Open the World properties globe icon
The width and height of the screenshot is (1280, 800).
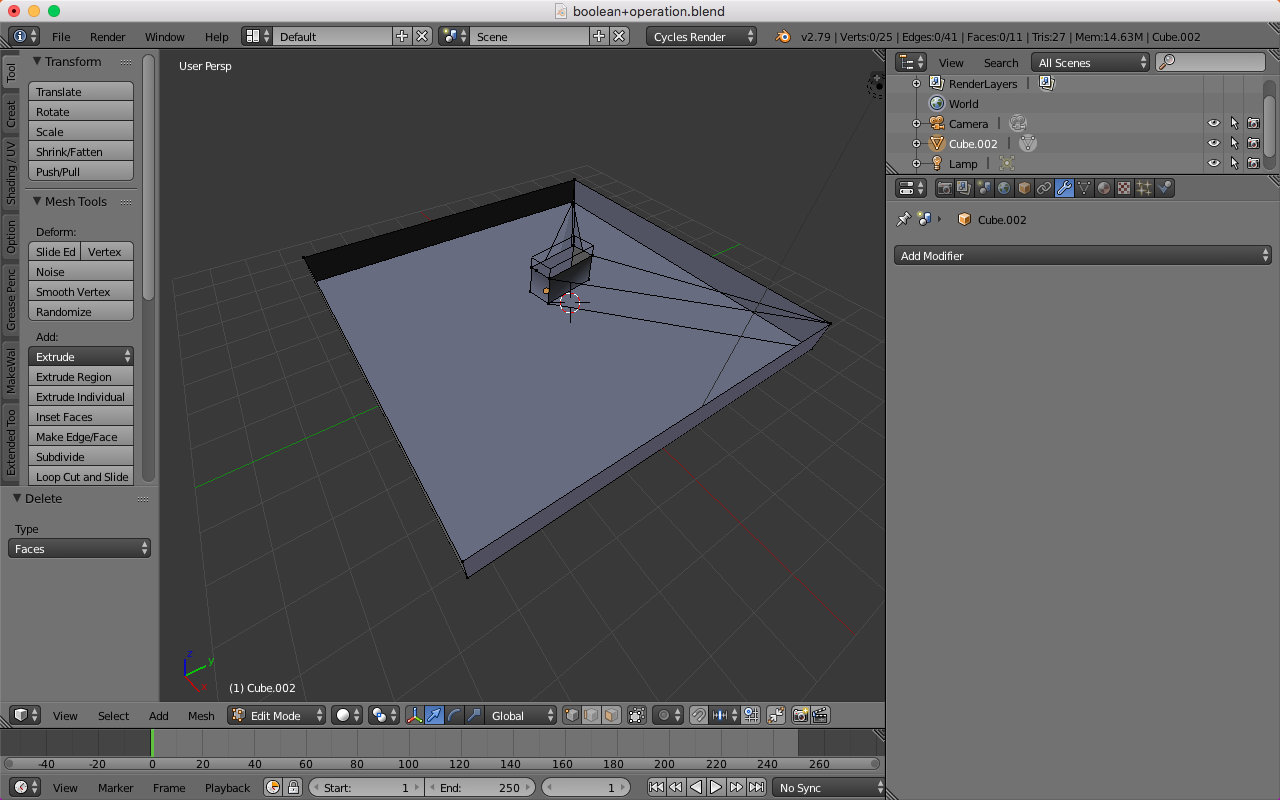pyautogui.click(x=1004, y=188)
